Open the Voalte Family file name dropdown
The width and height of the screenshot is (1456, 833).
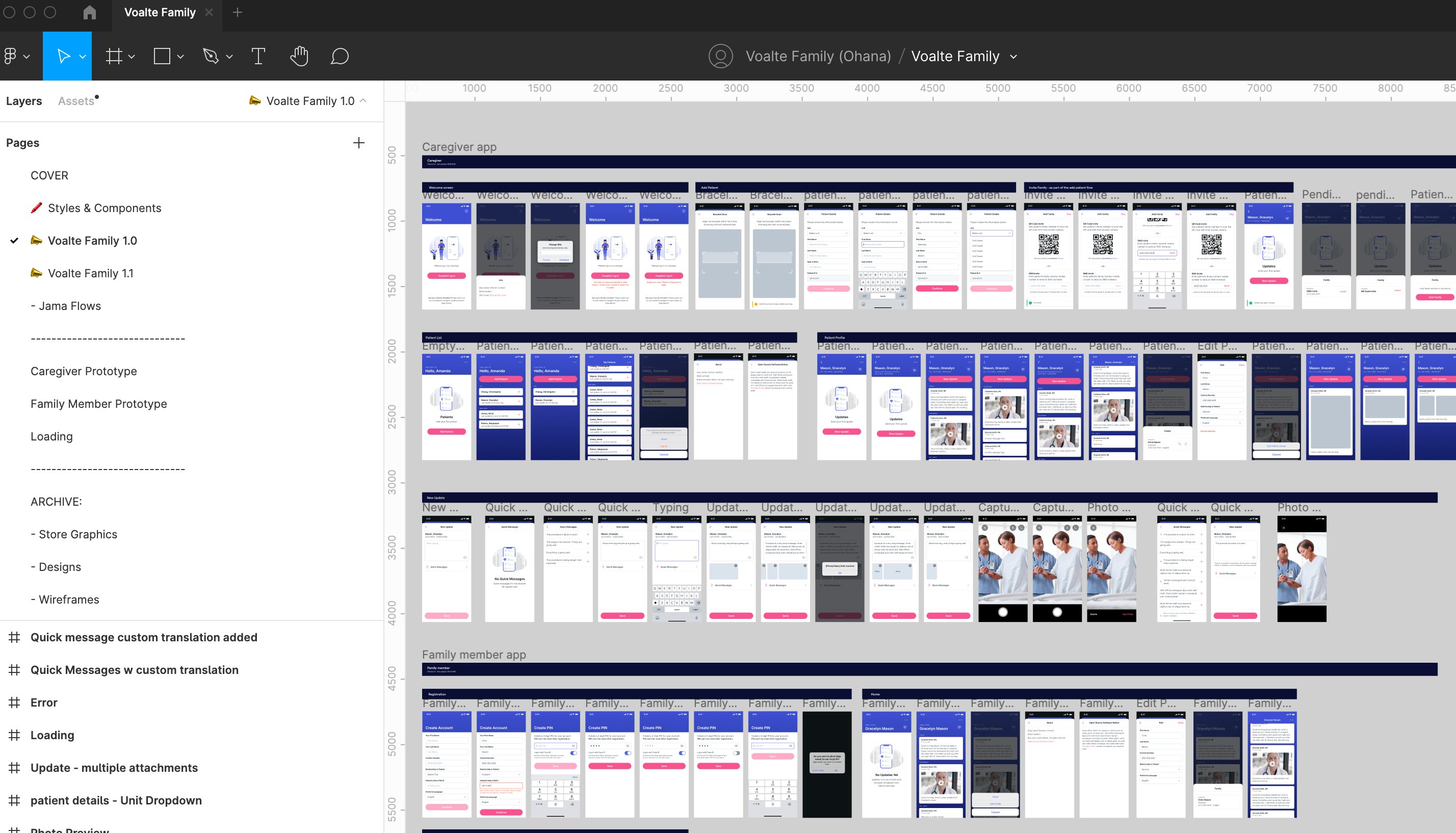1015,57
